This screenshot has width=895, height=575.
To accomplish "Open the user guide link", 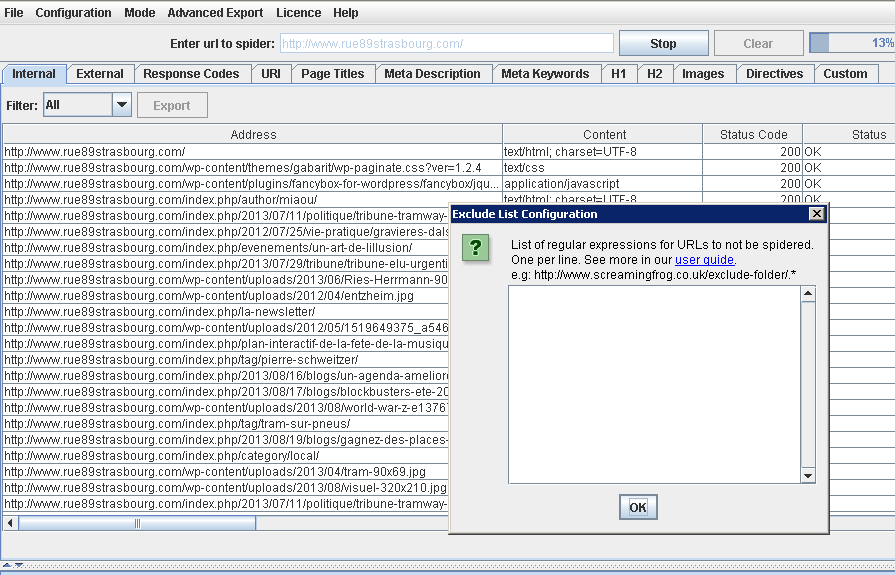I will [704, 260].
